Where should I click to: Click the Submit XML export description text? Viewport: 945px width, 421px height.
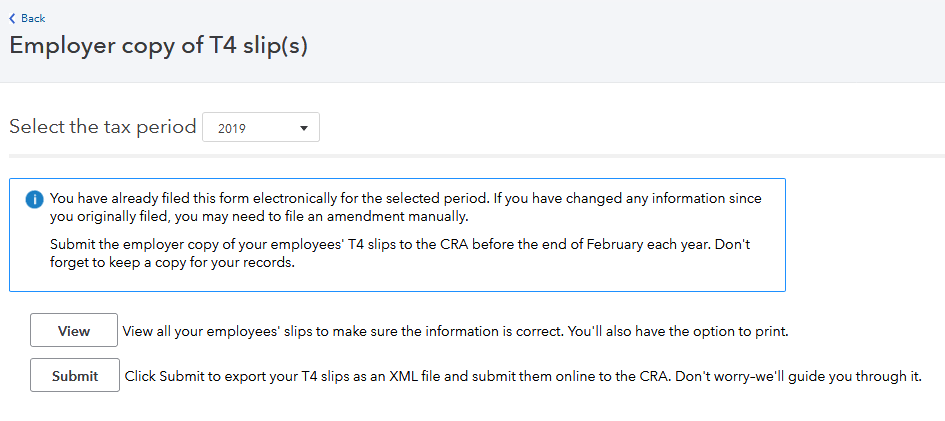tap(522, 377)
